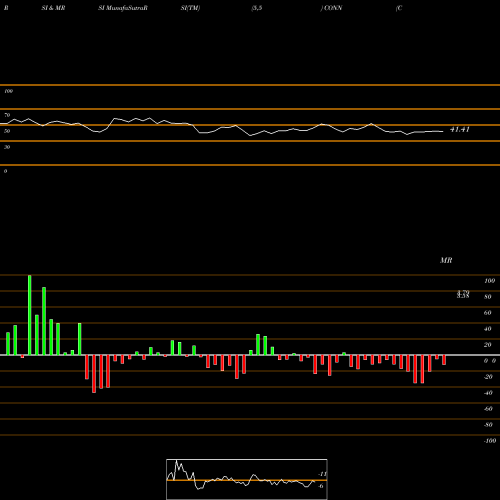The image size is (500, 500).
Task: Click the MR axis label -20
Action: [488, 377]
